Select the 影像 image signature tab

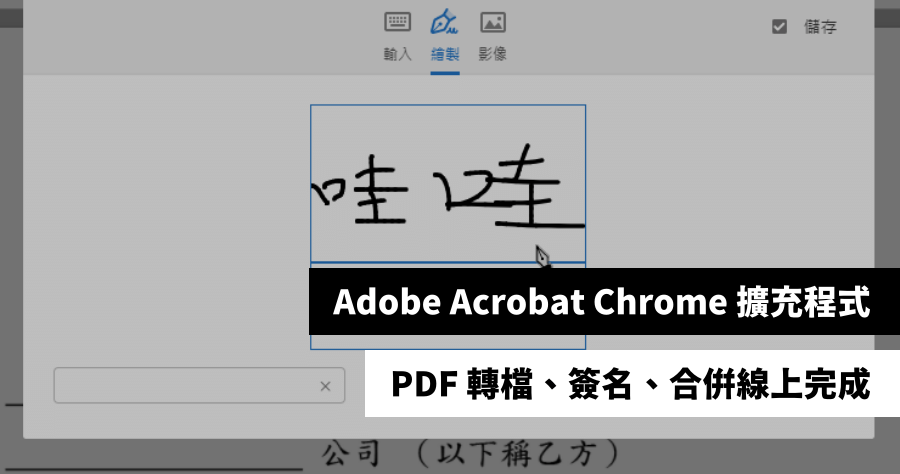tap(492, 37)
